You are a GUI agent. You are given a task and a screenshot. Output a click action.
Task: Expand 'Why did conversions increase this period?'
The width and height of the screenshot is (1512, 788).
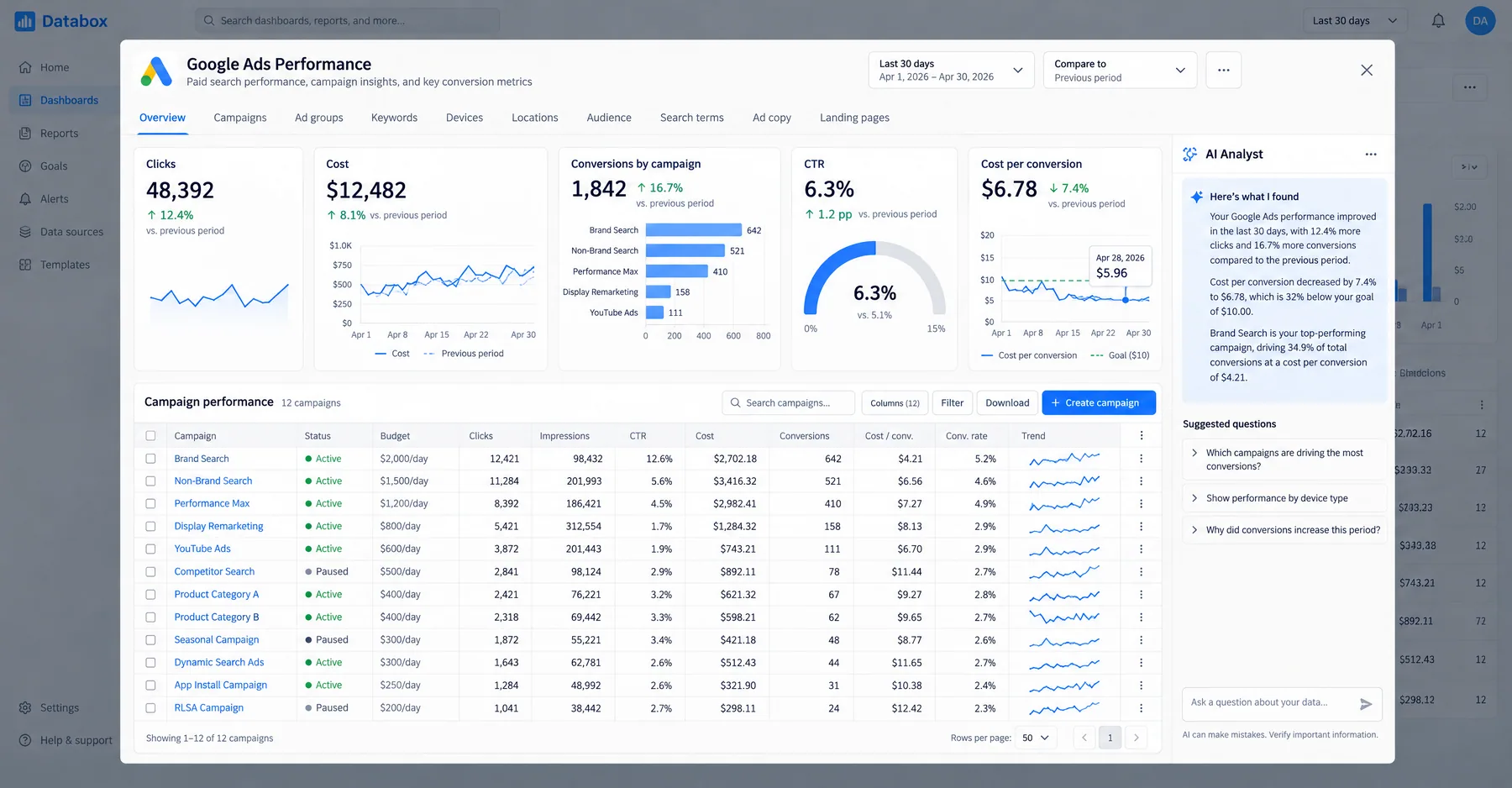(x=1284, y=530)
